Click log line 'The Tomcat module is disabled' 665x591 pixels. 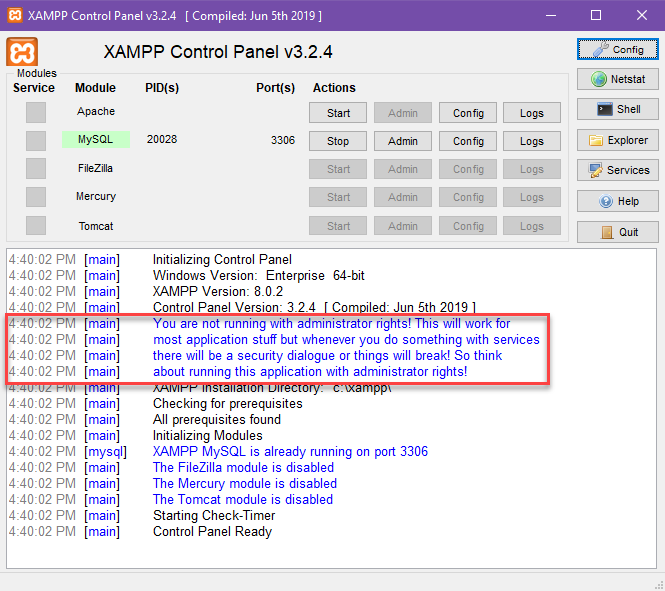tap(243, 499)
